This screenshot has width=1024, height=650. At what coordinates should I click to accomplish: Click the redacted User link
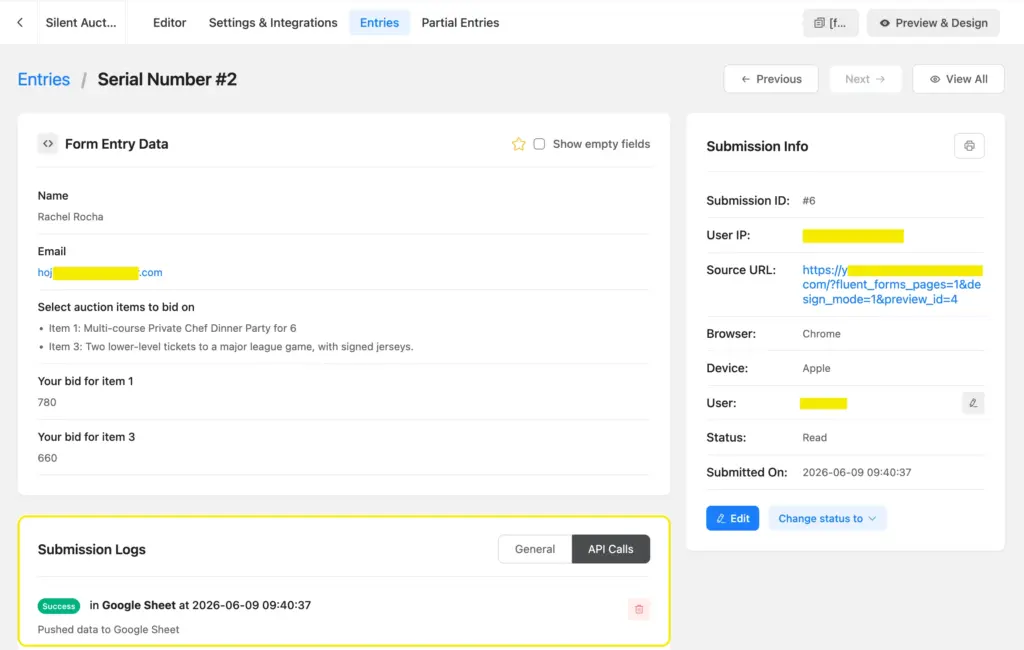point(824,403)
